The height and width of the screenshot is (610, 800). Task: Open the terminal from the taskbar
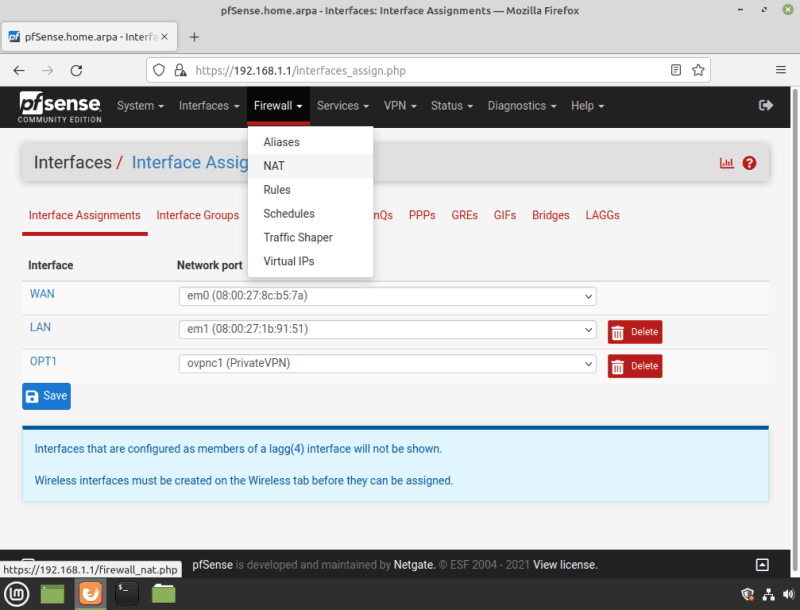pyautogui.click(x=126, y=594)
